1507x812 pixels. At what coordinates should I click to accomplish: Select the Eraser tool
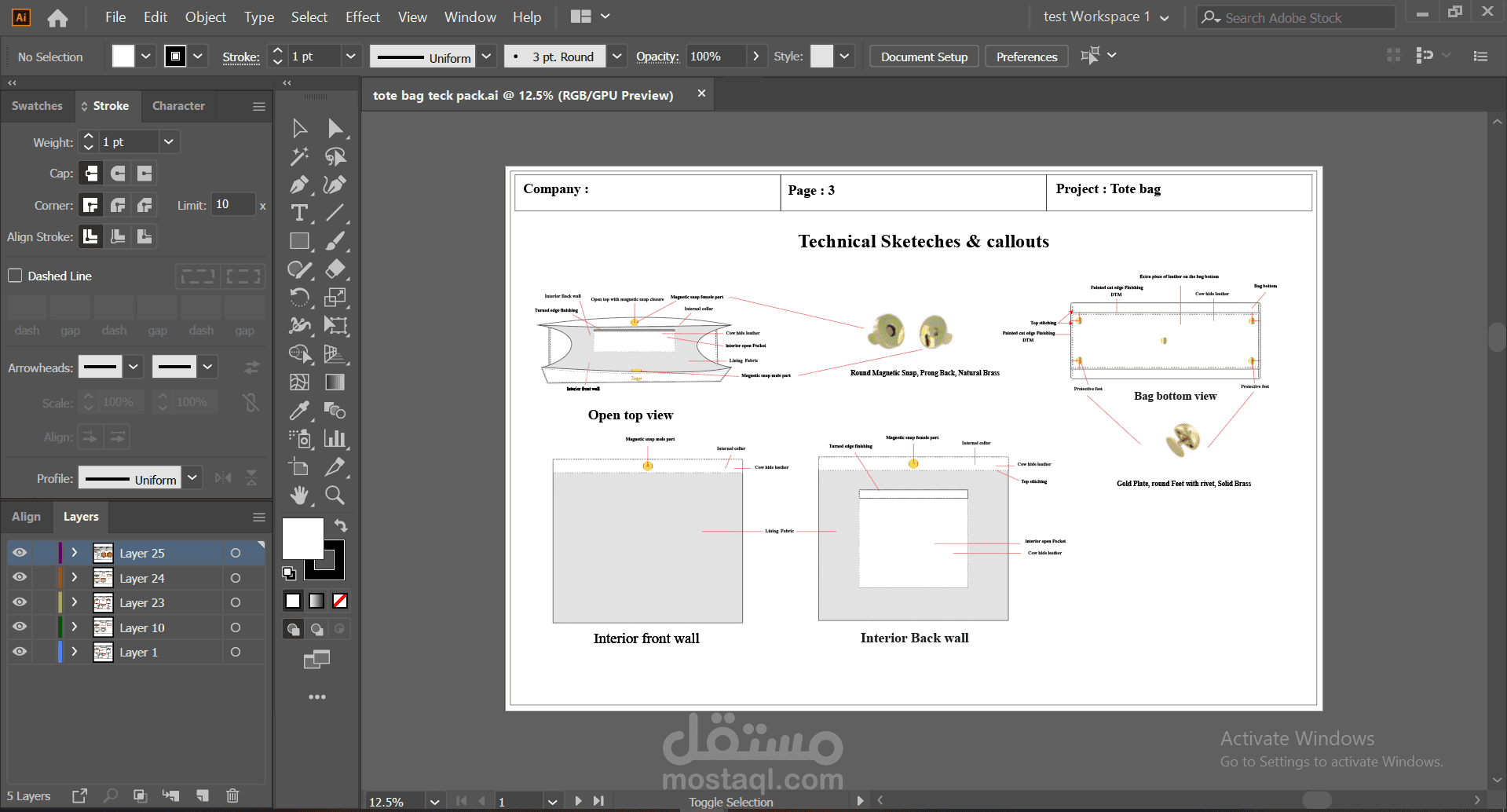point(335,269)
